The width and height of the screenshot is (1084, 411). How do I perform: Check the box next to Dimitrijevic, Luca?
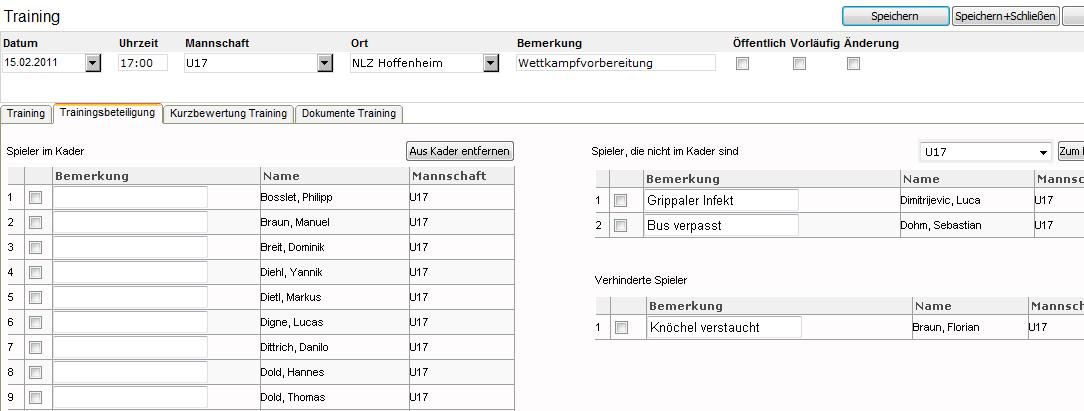coord(621,200)
